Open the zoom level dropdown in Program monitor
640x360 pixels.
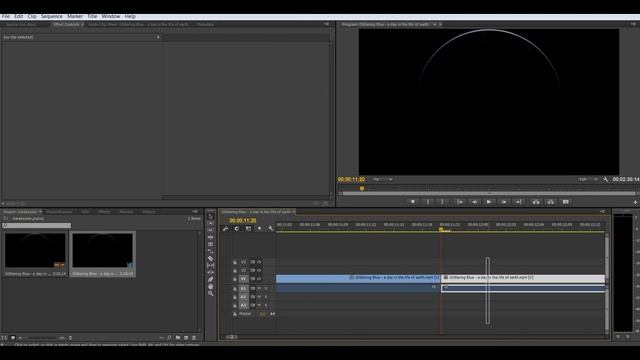point(382,179)
